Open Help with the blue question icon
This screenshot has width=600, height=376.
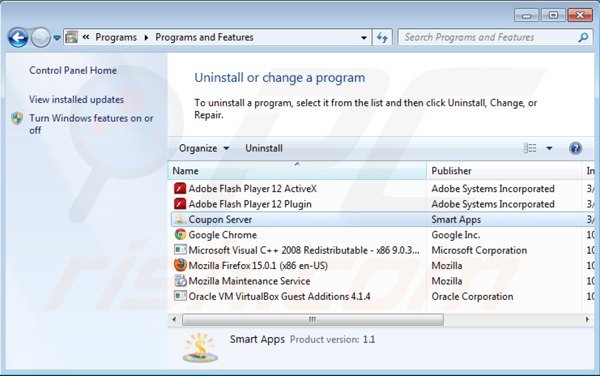click(x=575, y=148)
